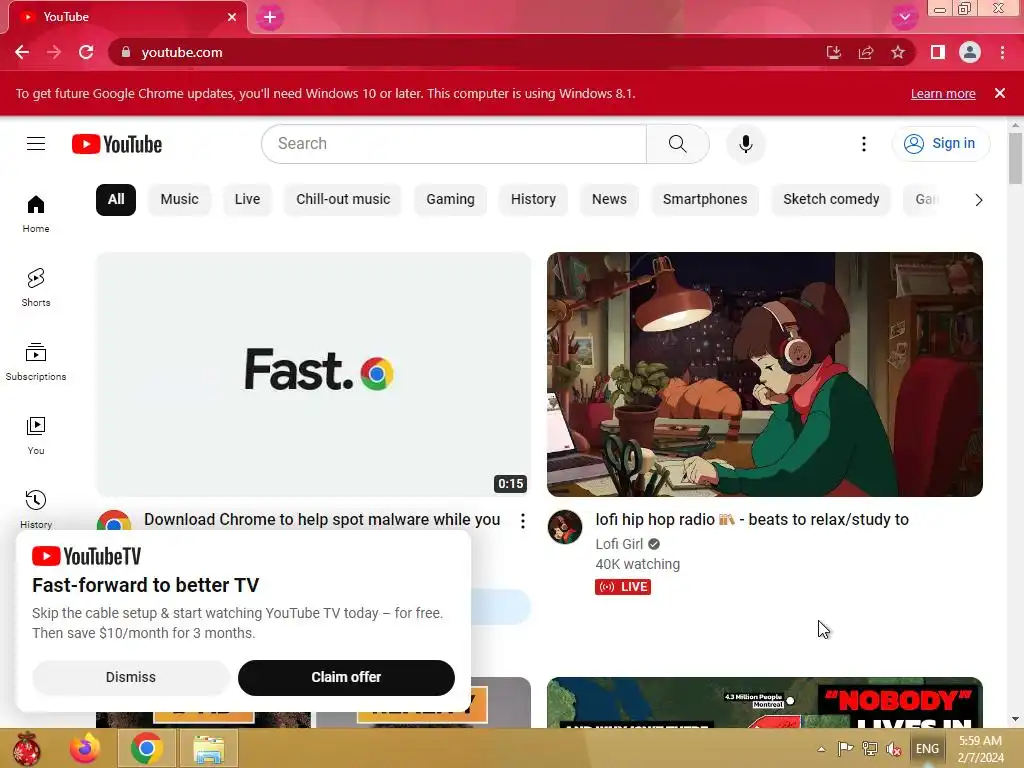1024x768 pixels.
Task: Open the NOBODY LIVES IN video thumbnail
Action: [x=765, y=703]
